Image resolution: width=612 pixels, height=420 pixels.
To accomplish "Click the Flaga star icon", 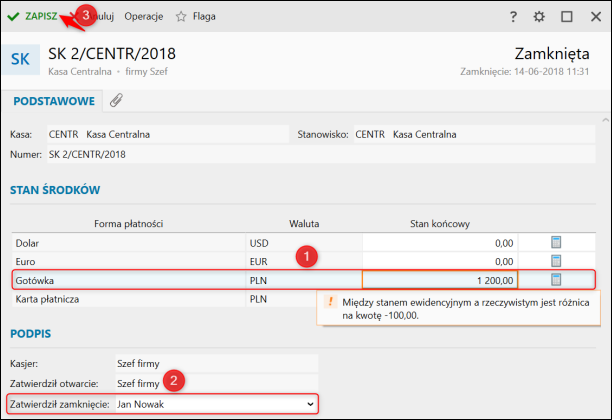I will [181, 16].
